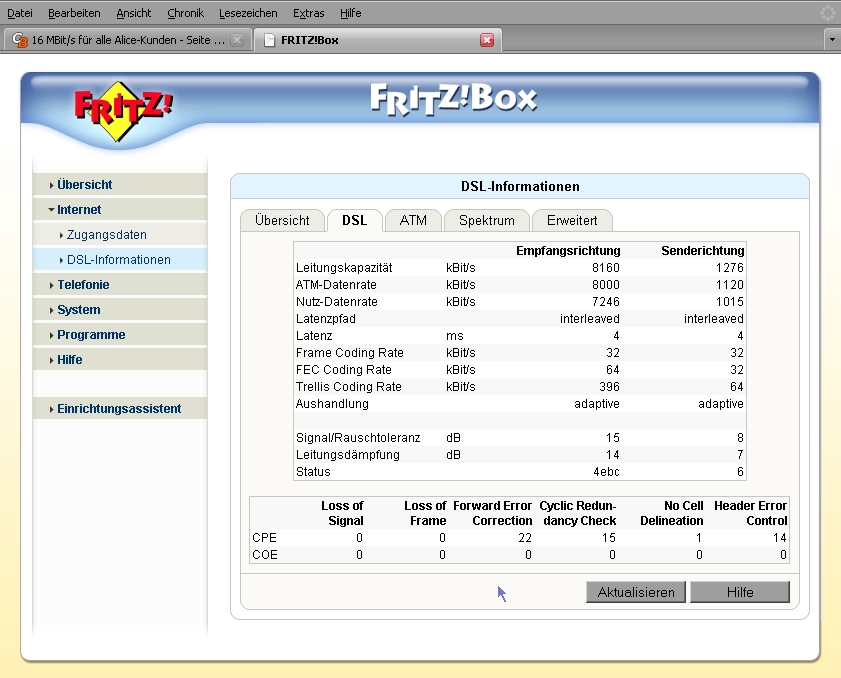Screen dimensions: 841x678
Task: Switch to the Erweitert tab
Action: click(x=572, y=220)
